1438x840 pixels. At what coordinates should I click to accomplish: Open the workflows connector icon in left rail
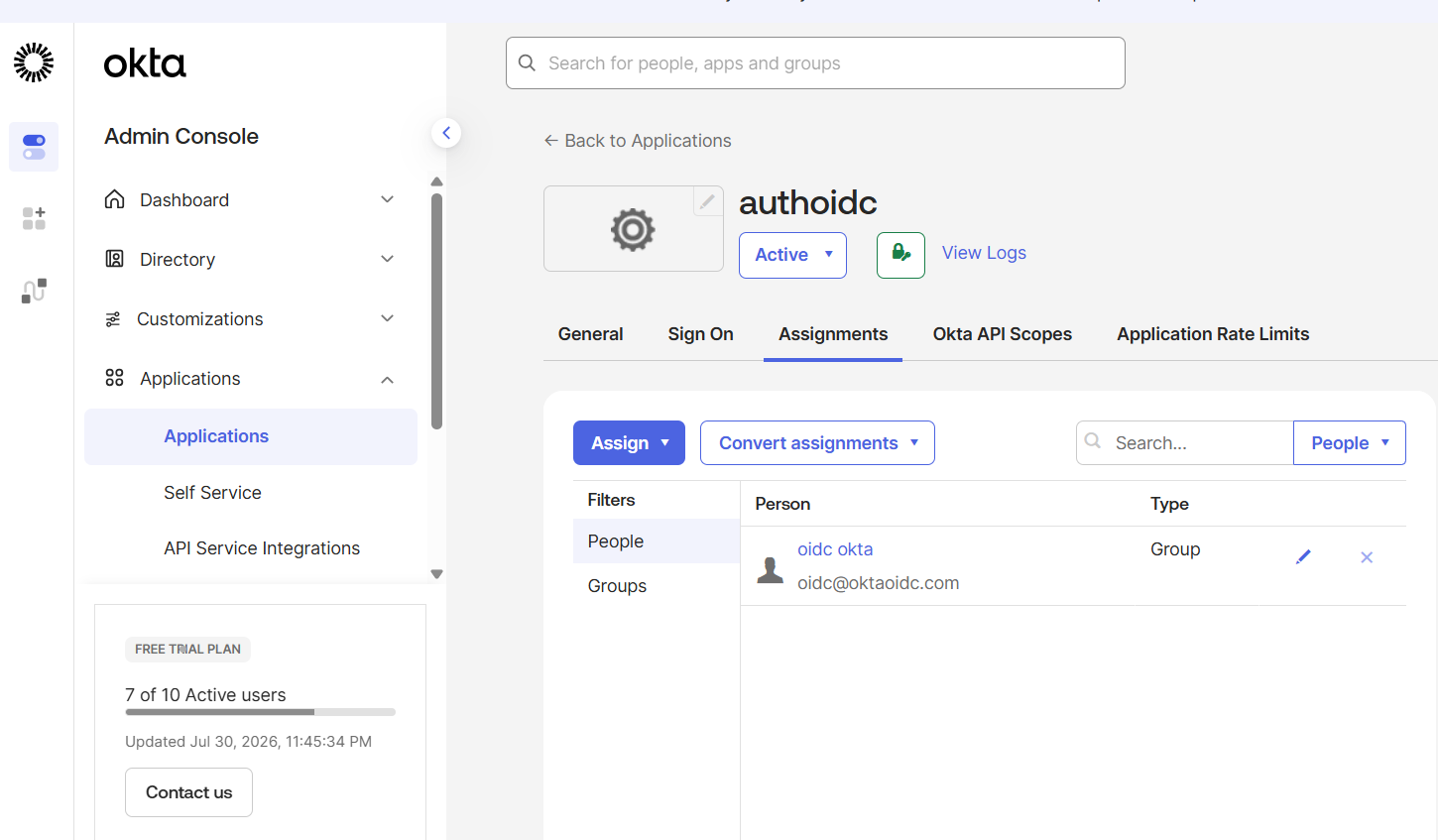[34, 291]
